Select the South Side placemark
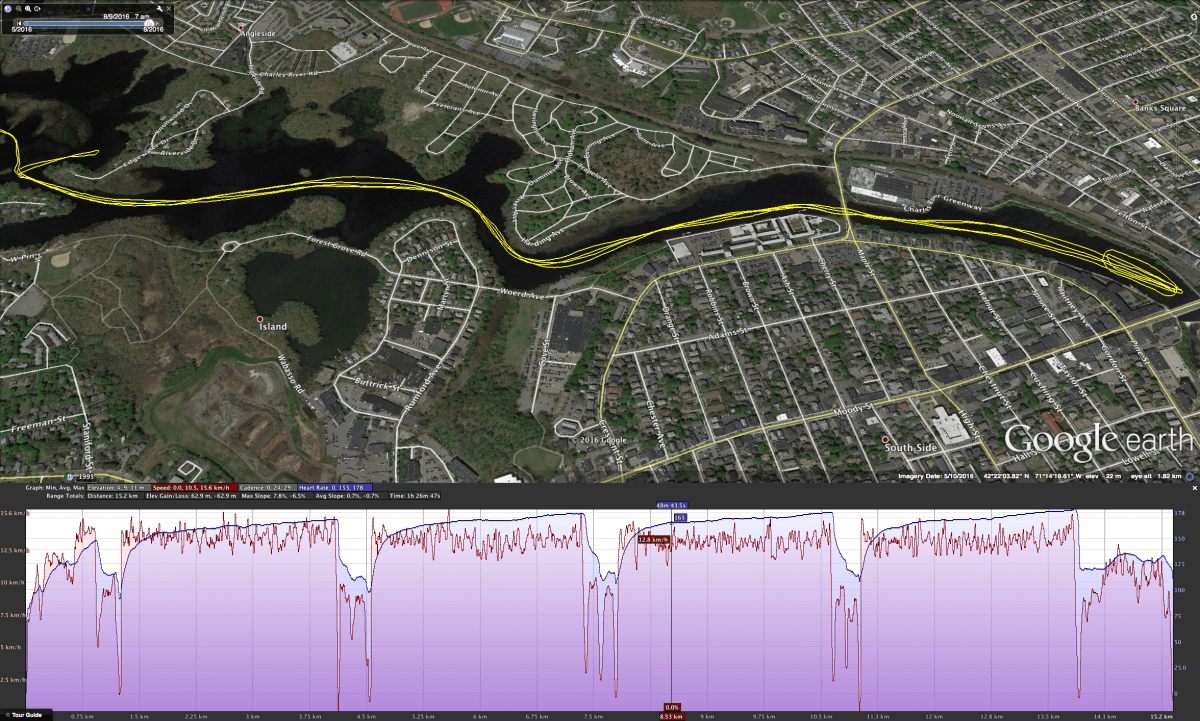 coord(885,439)
